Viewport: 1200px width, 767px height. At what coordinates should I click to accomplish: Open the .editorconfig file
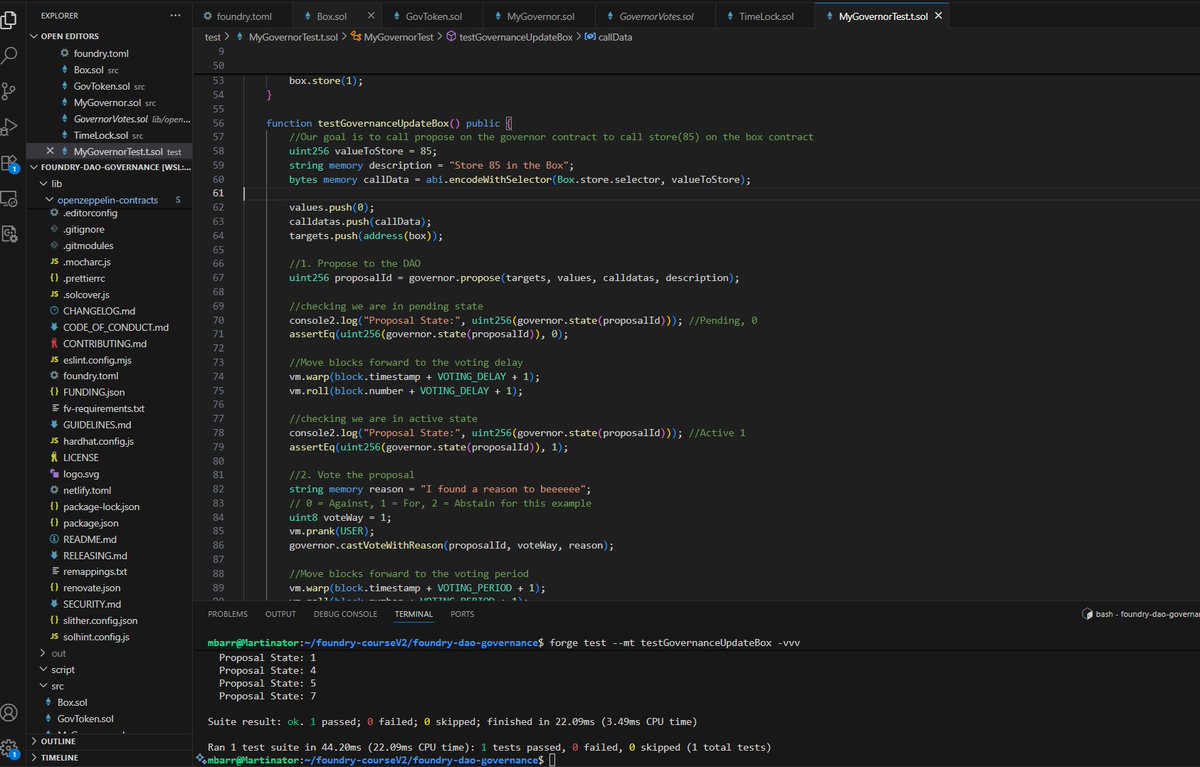[90, 213]
